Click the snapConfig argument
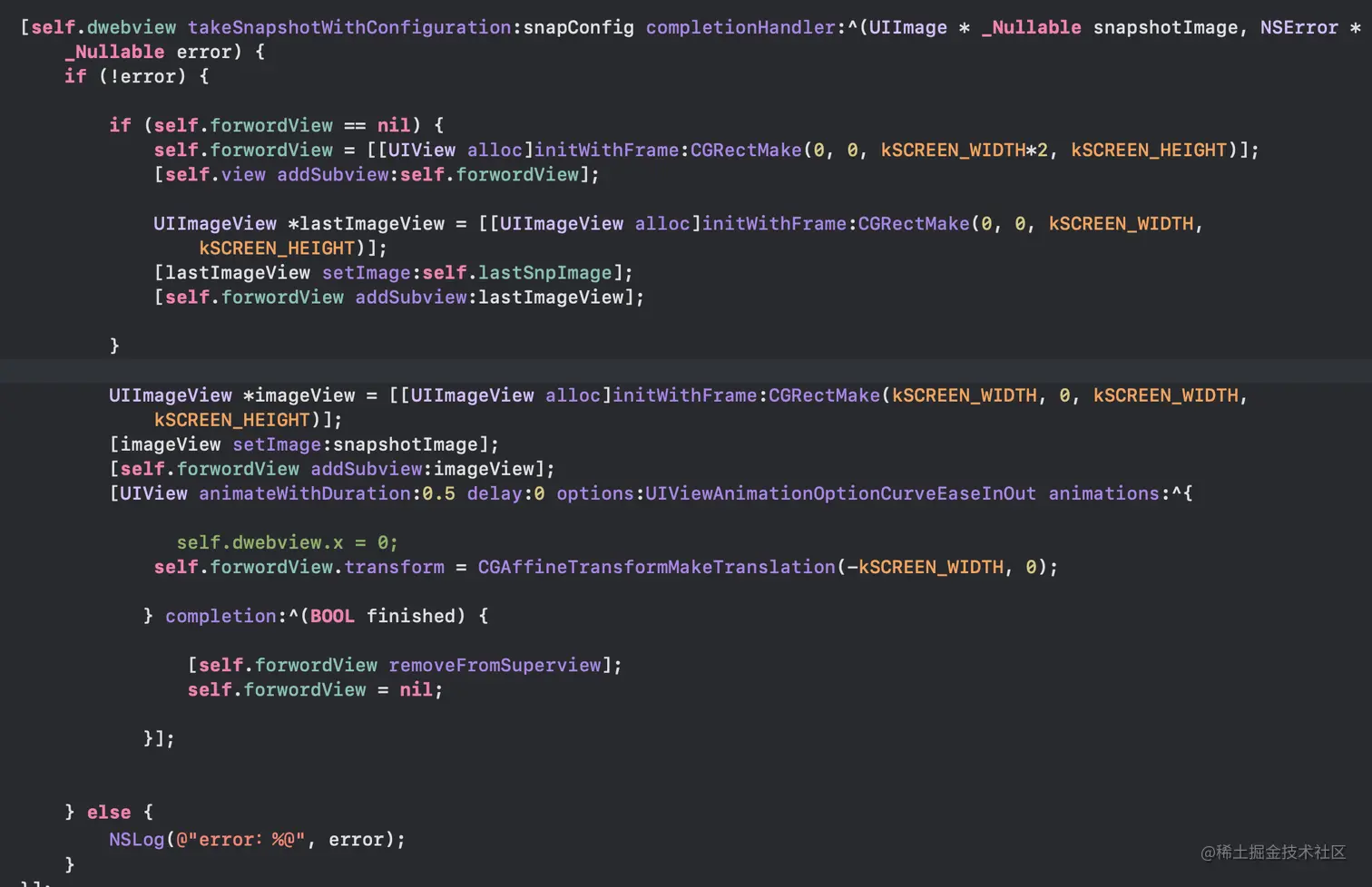This screenshot has width=1372, height=887. click(579, 27)
